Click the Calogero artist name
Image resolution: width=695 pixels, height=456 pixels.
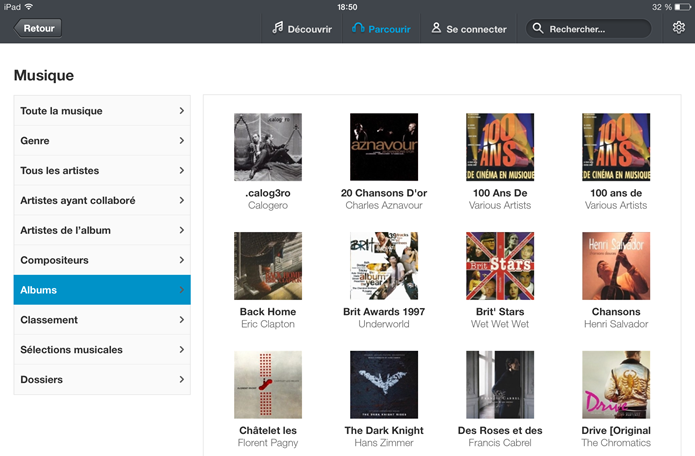[x=268, y=206]
